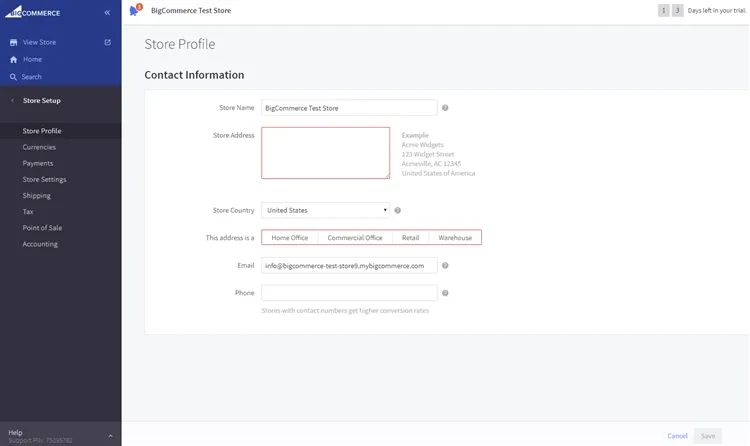Select Commercial Office address type

coord(355,237)
